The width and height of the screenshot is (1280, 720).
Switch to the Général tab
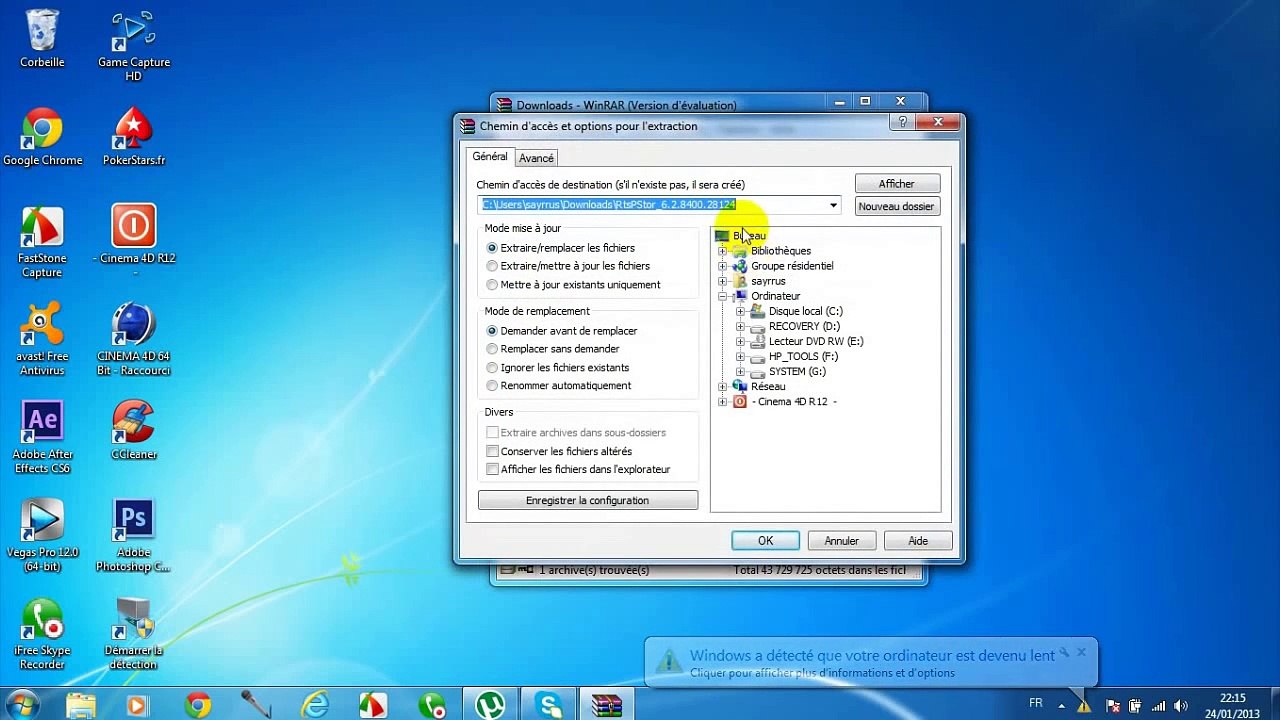[x=490, y=157]
